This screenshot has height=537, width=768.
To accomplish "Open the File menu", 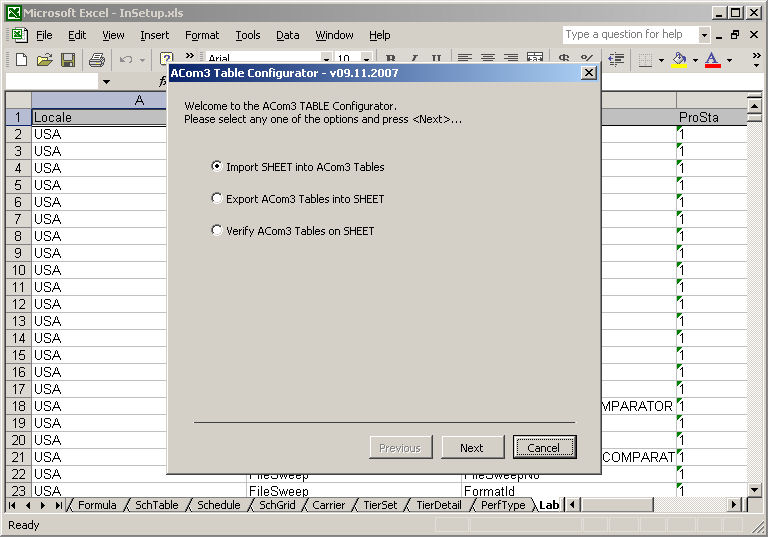I will tap(44, 35).
